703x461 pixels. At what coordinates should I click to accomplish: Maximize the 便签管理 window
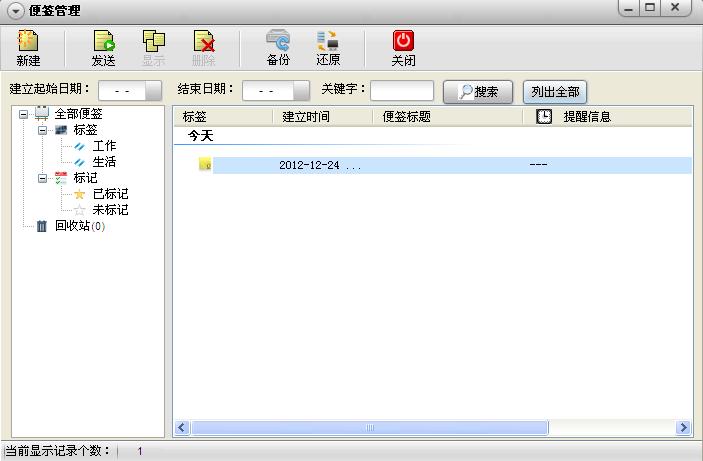click(x=650, y=8)
